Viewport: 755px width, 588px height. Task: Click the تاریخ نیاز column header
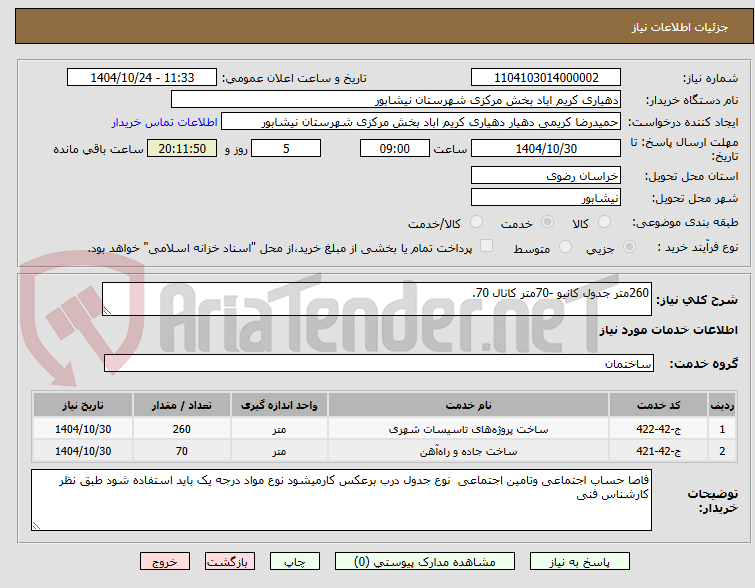tap(83, 405)
